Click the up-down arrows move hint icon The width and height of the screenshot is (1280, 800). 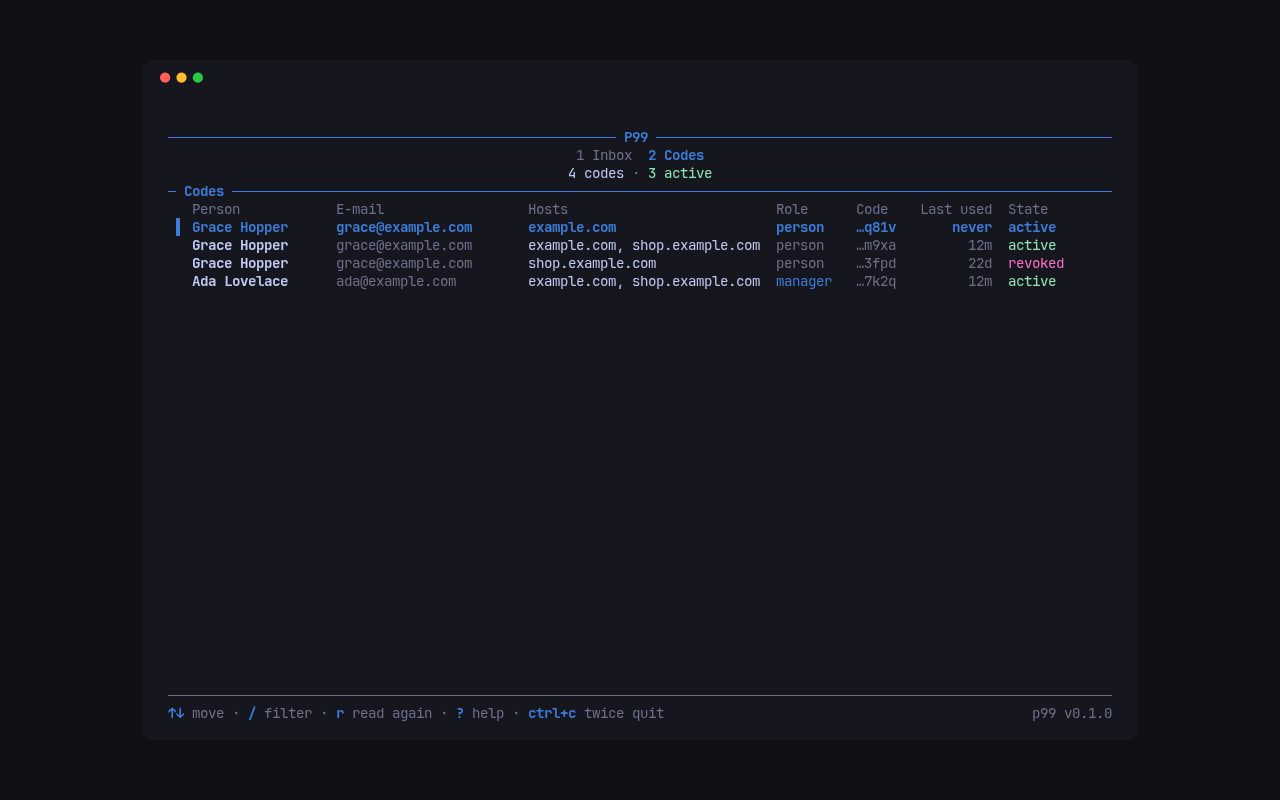click(176, 714)
